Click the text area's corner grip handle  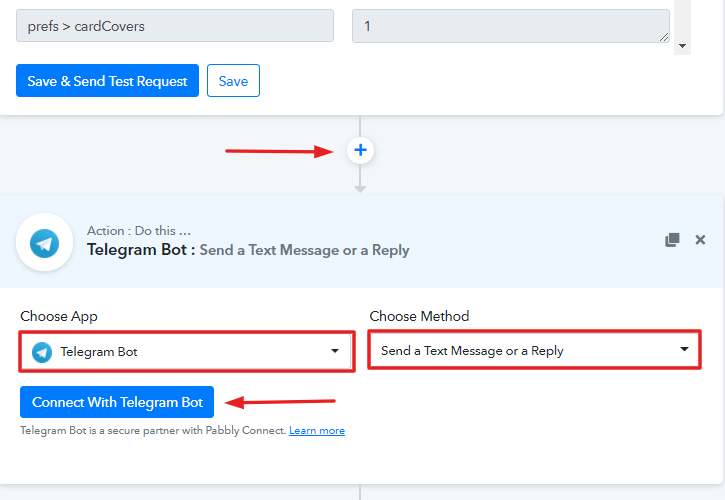click(x=664, y=37)
